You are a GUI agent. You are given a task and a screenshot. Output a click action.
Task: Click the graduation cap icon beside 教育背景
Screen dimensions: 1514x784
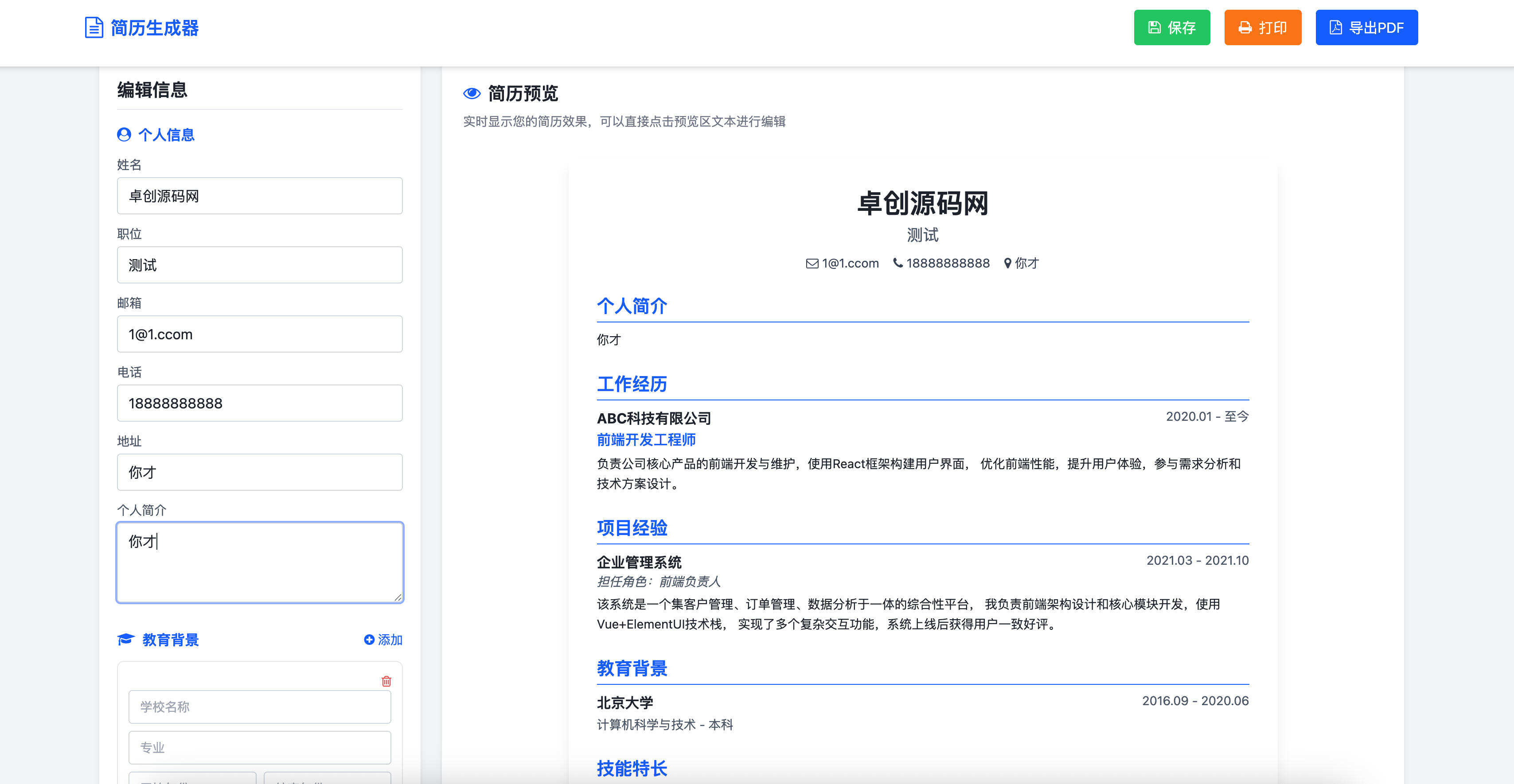[x=125, y=640]
